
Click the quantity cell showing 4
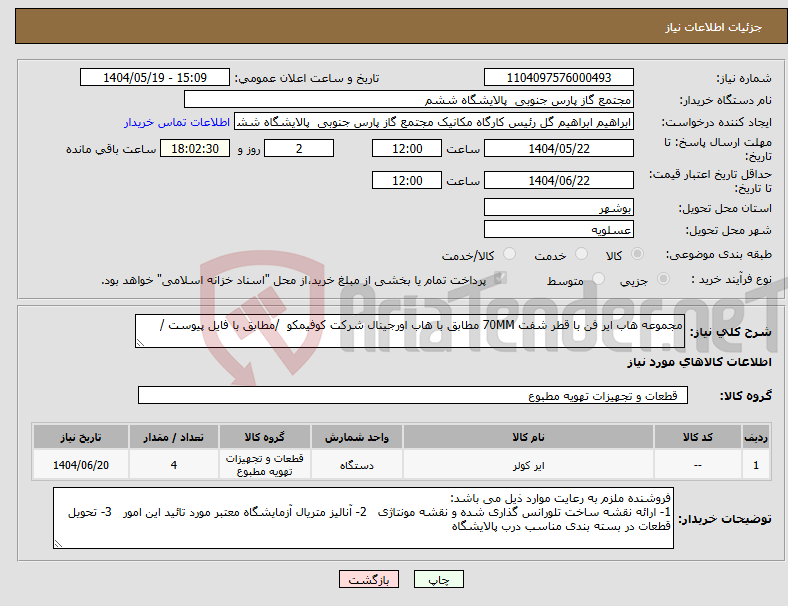coord(173,465)
